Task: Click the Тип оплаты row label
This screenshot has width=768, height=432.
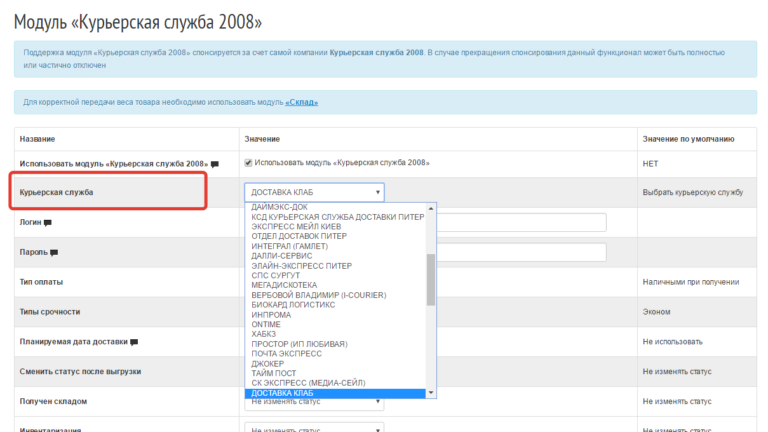Action: (41, 282)
